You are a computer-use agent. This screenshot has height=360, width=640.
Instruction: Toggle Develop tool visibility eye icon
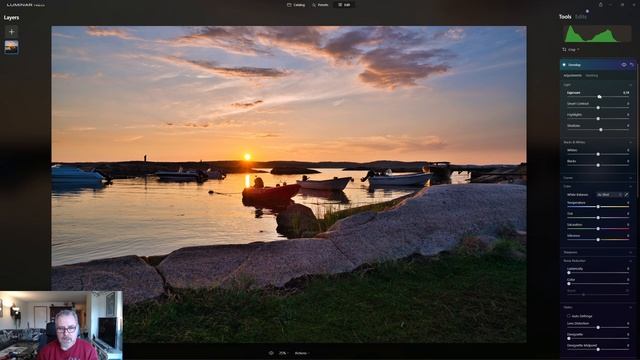624,65
